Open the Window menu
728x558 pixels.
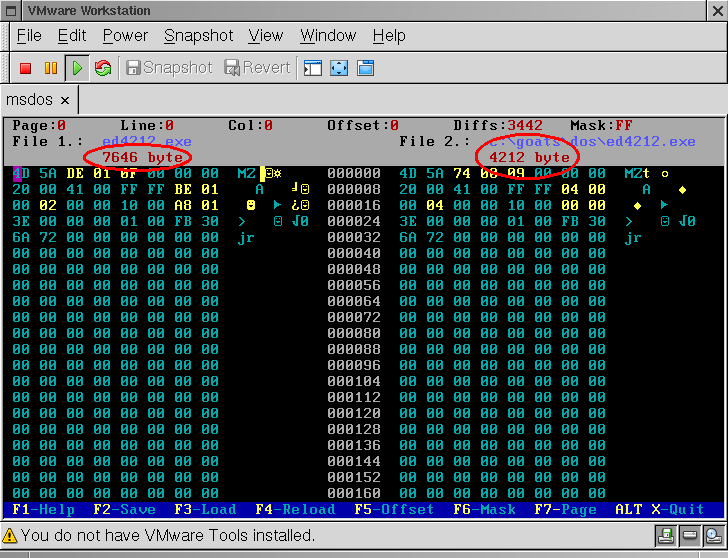click(x=328, y=36)
